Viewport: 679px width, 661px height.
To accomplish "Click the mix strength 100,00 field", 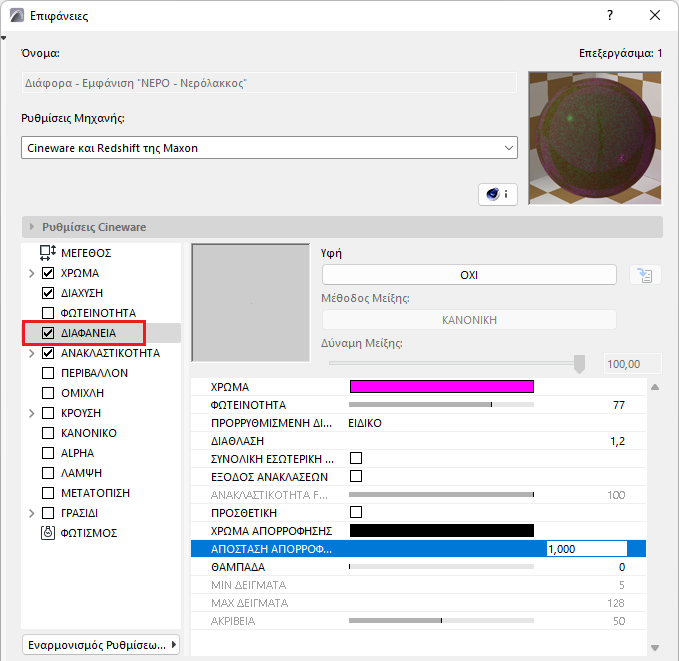I will tap(633, 364).
